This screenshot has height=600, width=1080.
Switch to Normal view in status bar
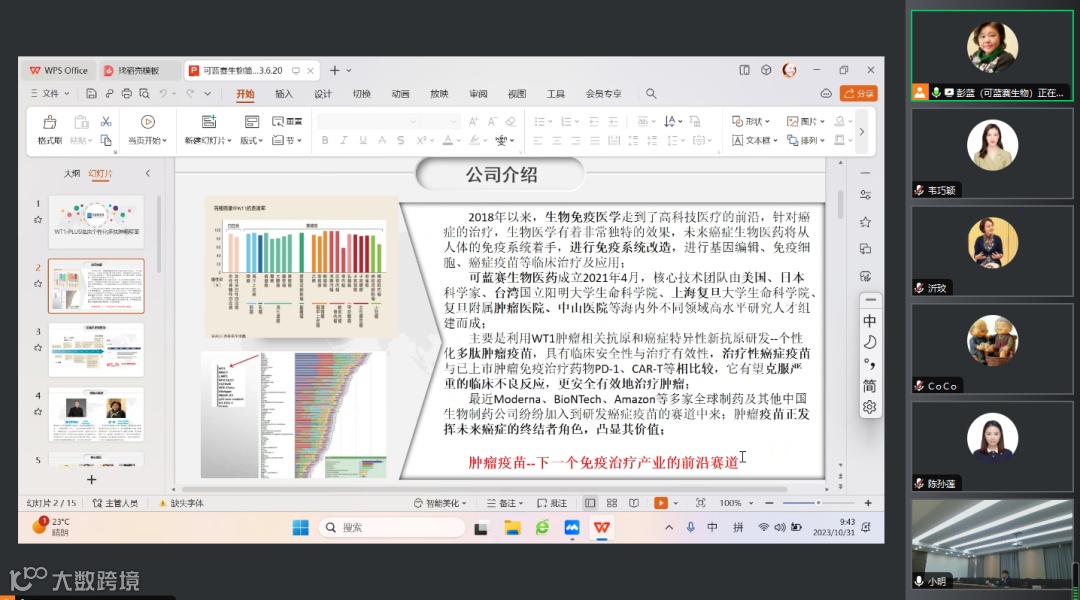click(590, 504)
